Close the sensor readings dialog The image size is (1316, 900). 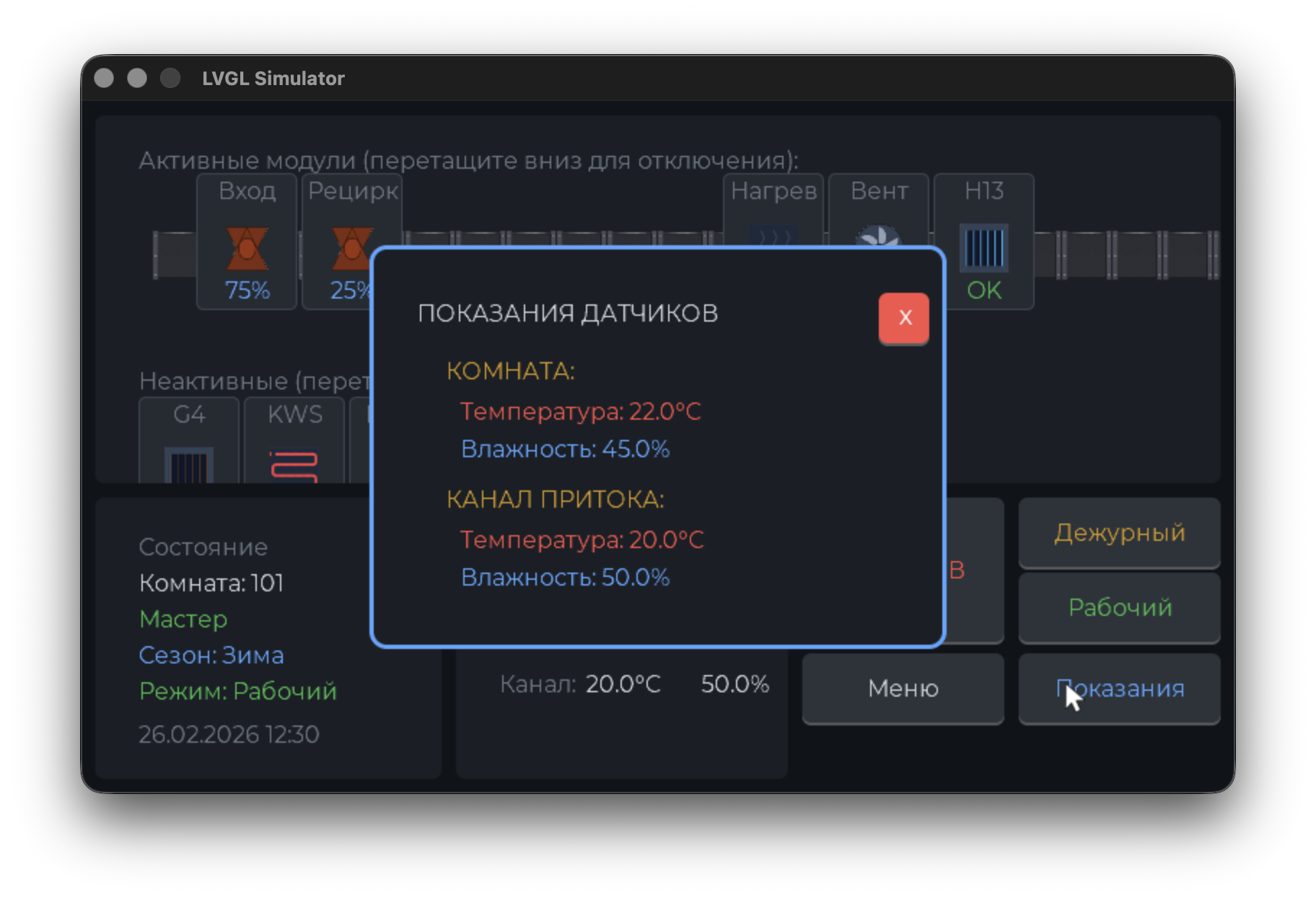[904, 317]
